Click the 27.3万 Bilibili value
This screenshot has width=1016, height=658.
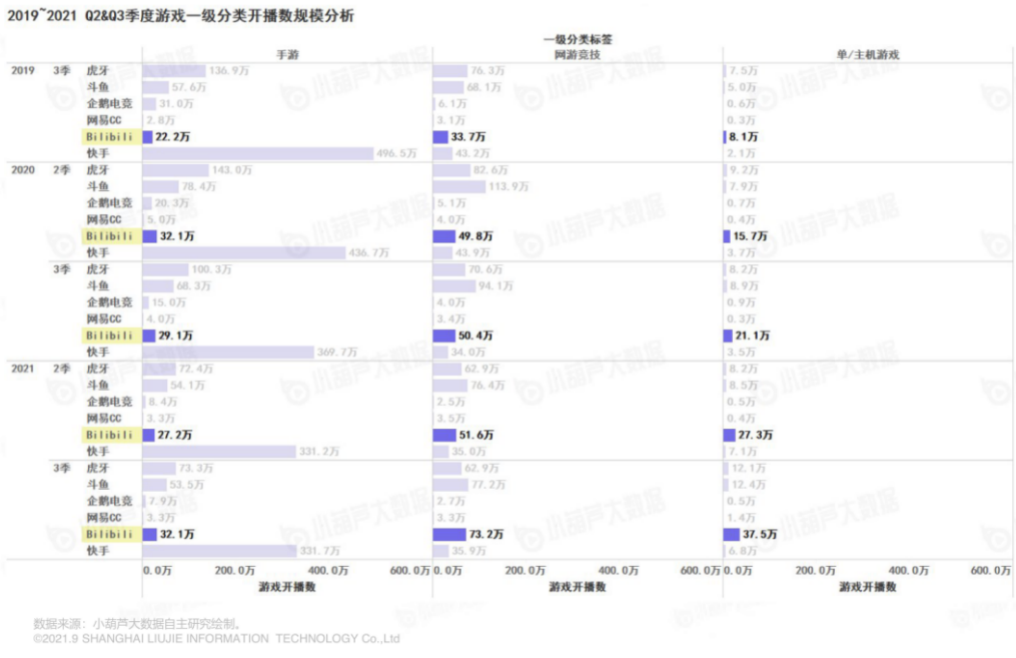pos(756,435)
